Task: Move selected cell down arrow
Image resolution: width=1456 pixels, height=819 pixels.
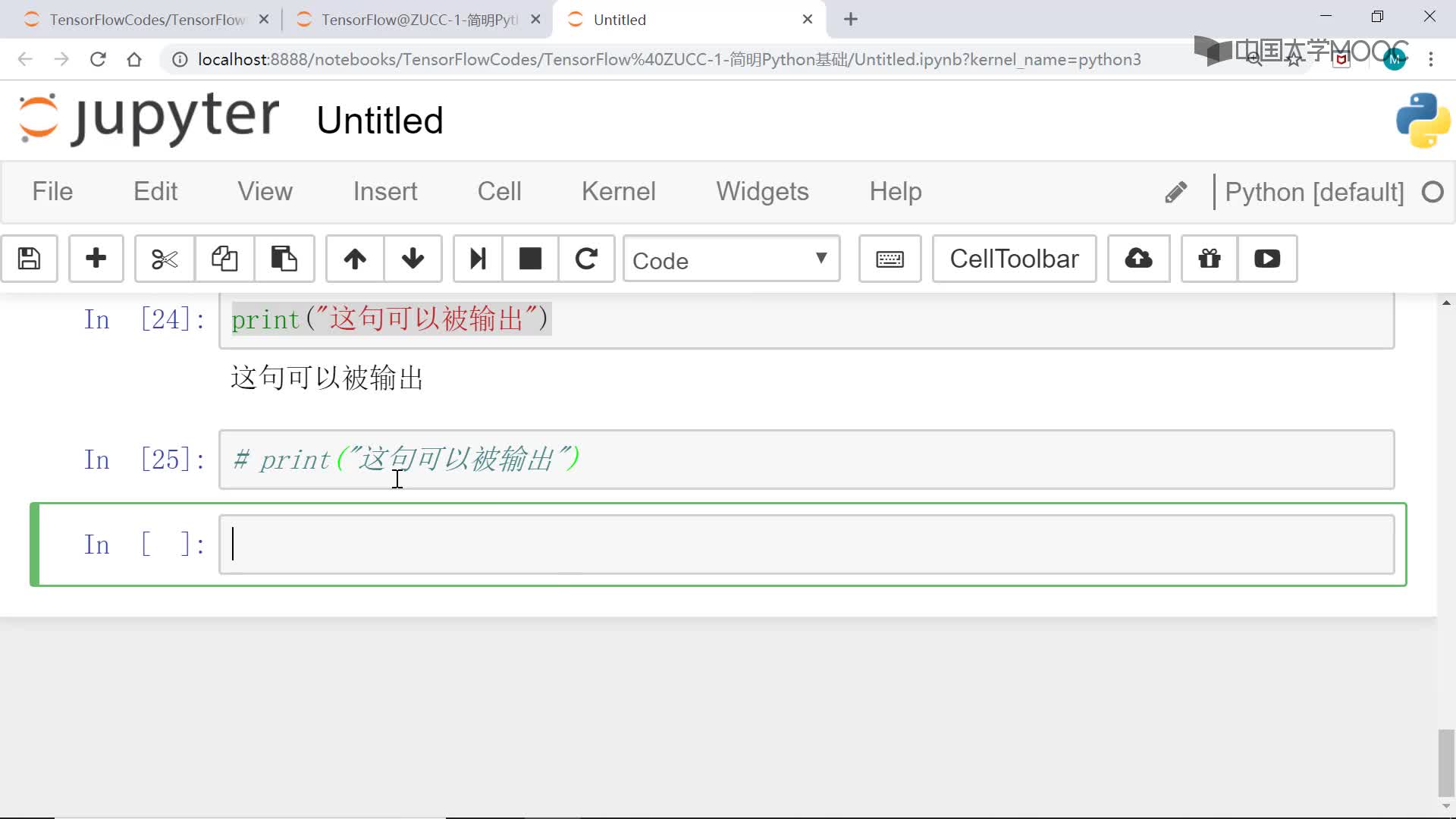Action: coord(413,259)
